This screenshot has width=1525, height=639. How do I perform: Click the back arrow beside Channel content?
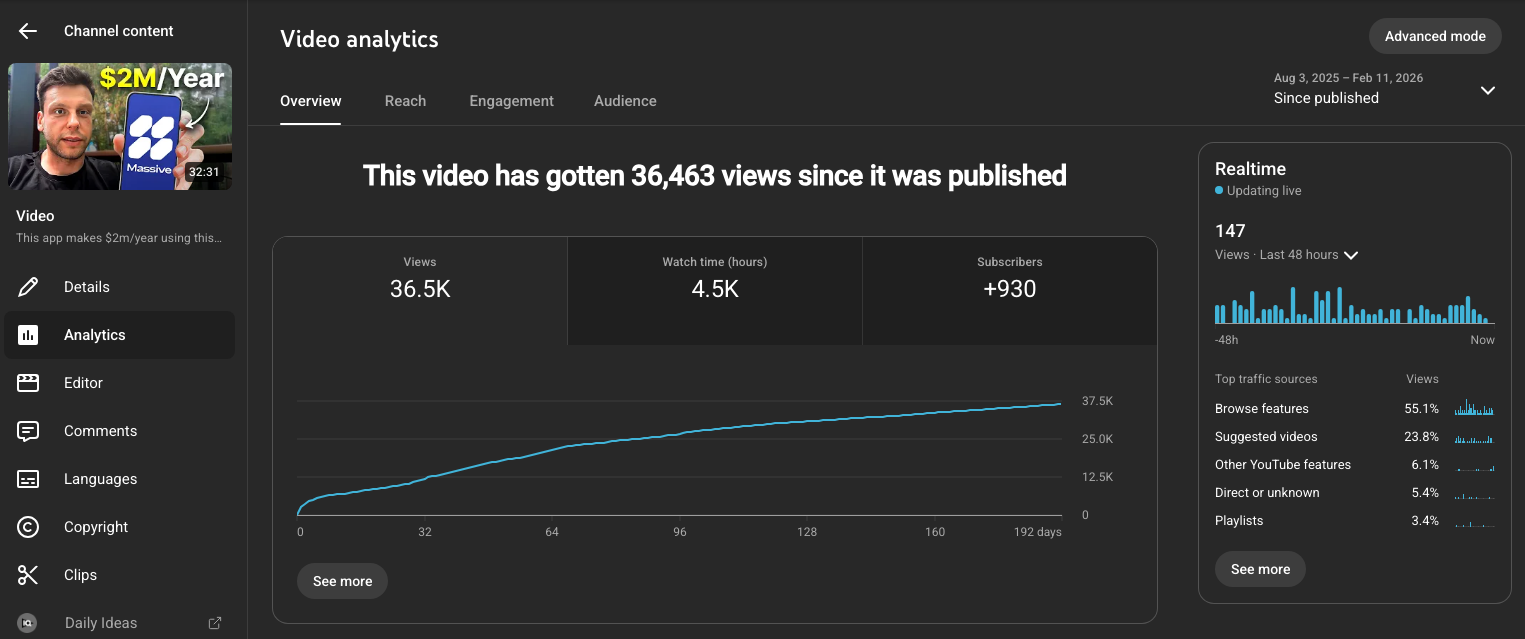click(x=27, y=30)
